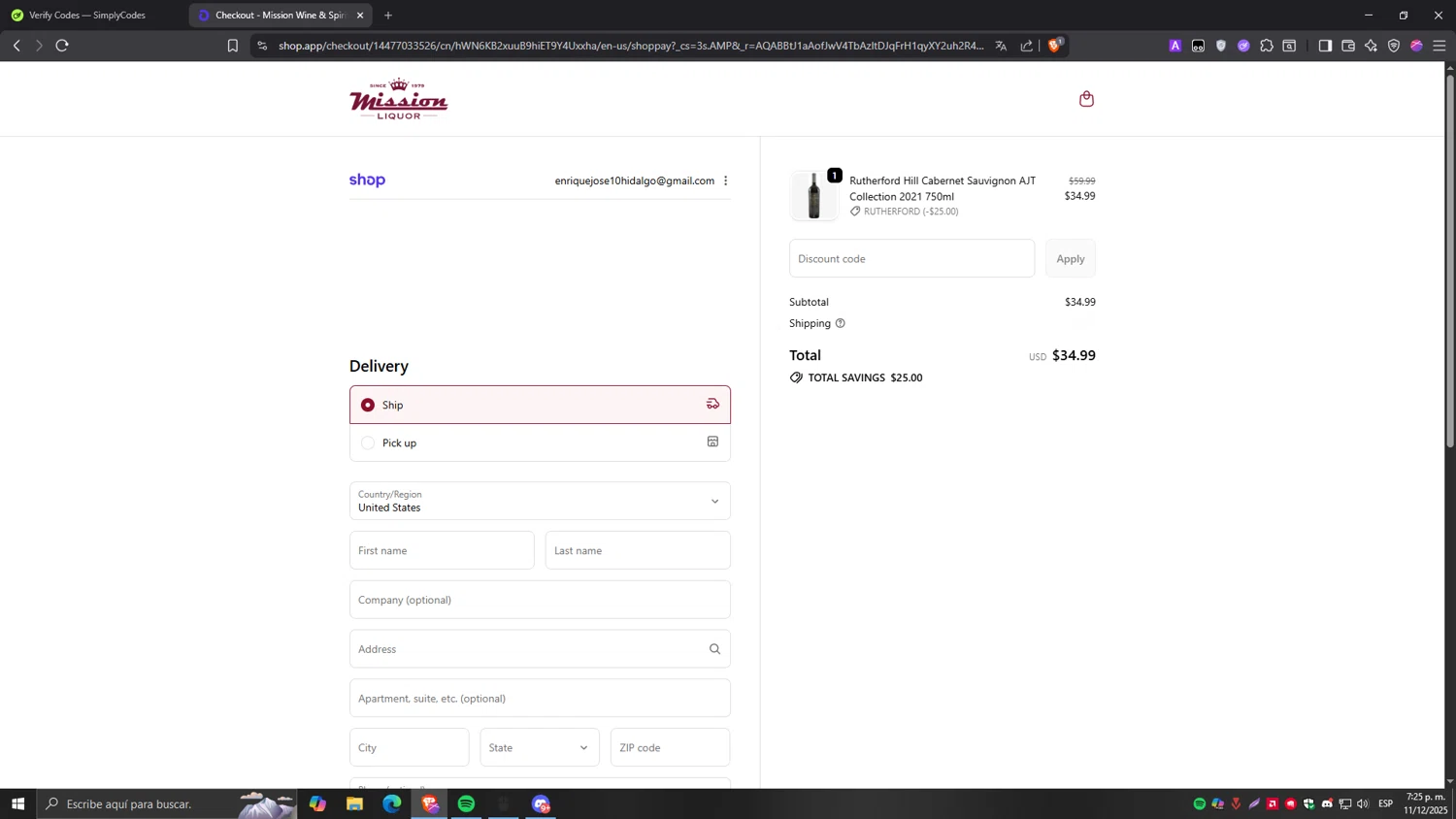Image resolution: width=1456 pixels, height=819 pixels.
Task: Click the RUTHERFORD (-$25.00) discount tag
Action: point(905,212)
